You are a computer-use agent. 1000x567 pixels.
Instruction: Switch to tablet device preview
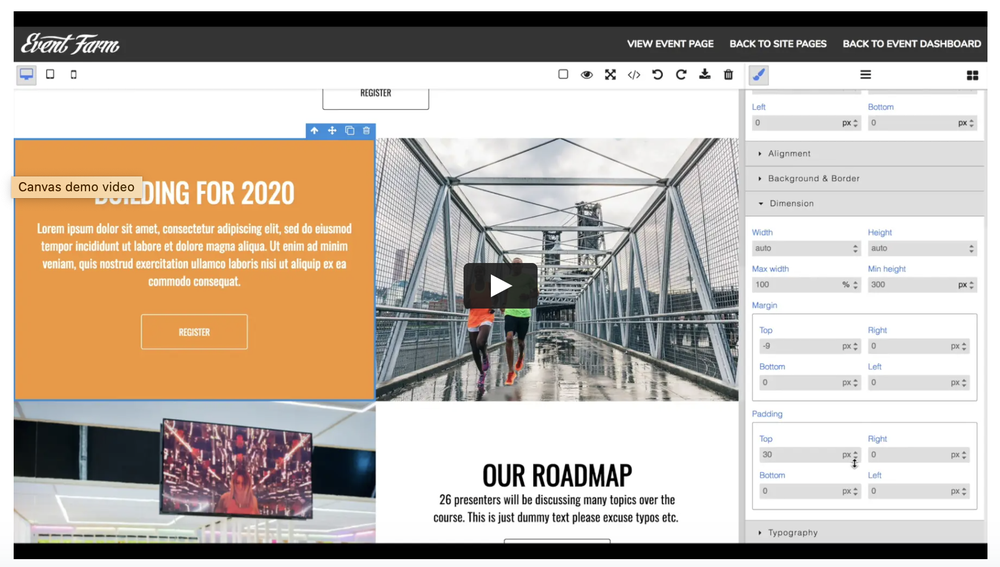point(50,75)
